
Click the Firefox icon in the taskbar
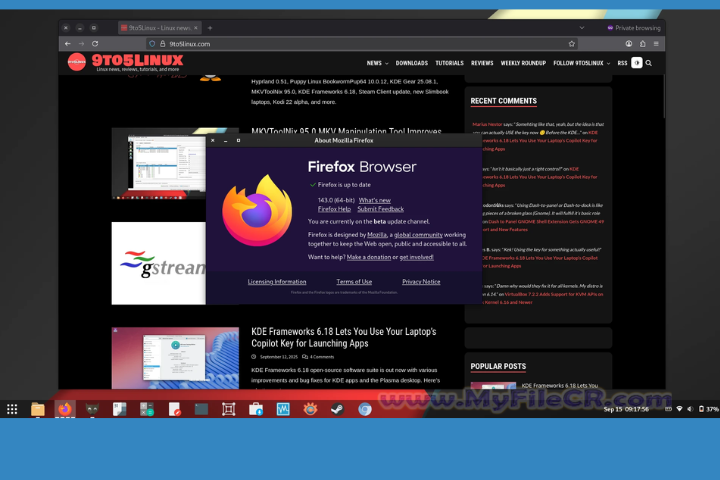[x=65, y=409]
